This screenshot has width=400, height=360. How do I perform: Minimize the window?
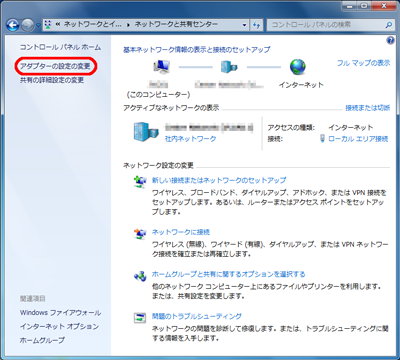350,5
